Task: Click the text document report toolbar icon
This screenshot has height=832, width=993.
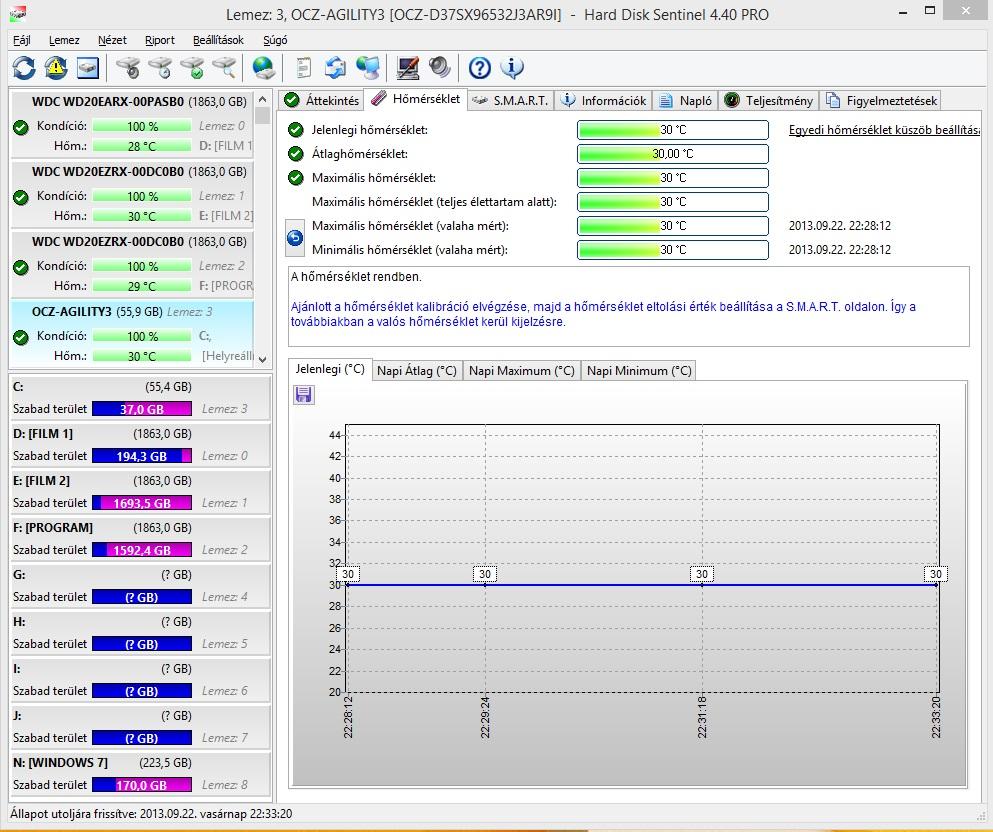Action: (x=304, y=68)
